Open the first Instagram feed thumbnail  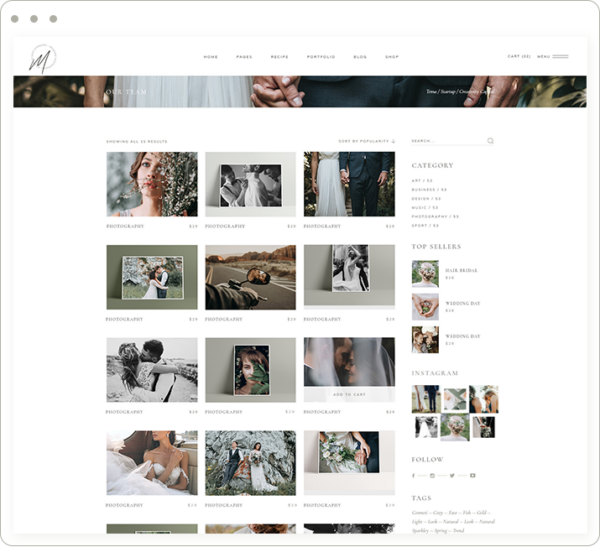point(425,399)
